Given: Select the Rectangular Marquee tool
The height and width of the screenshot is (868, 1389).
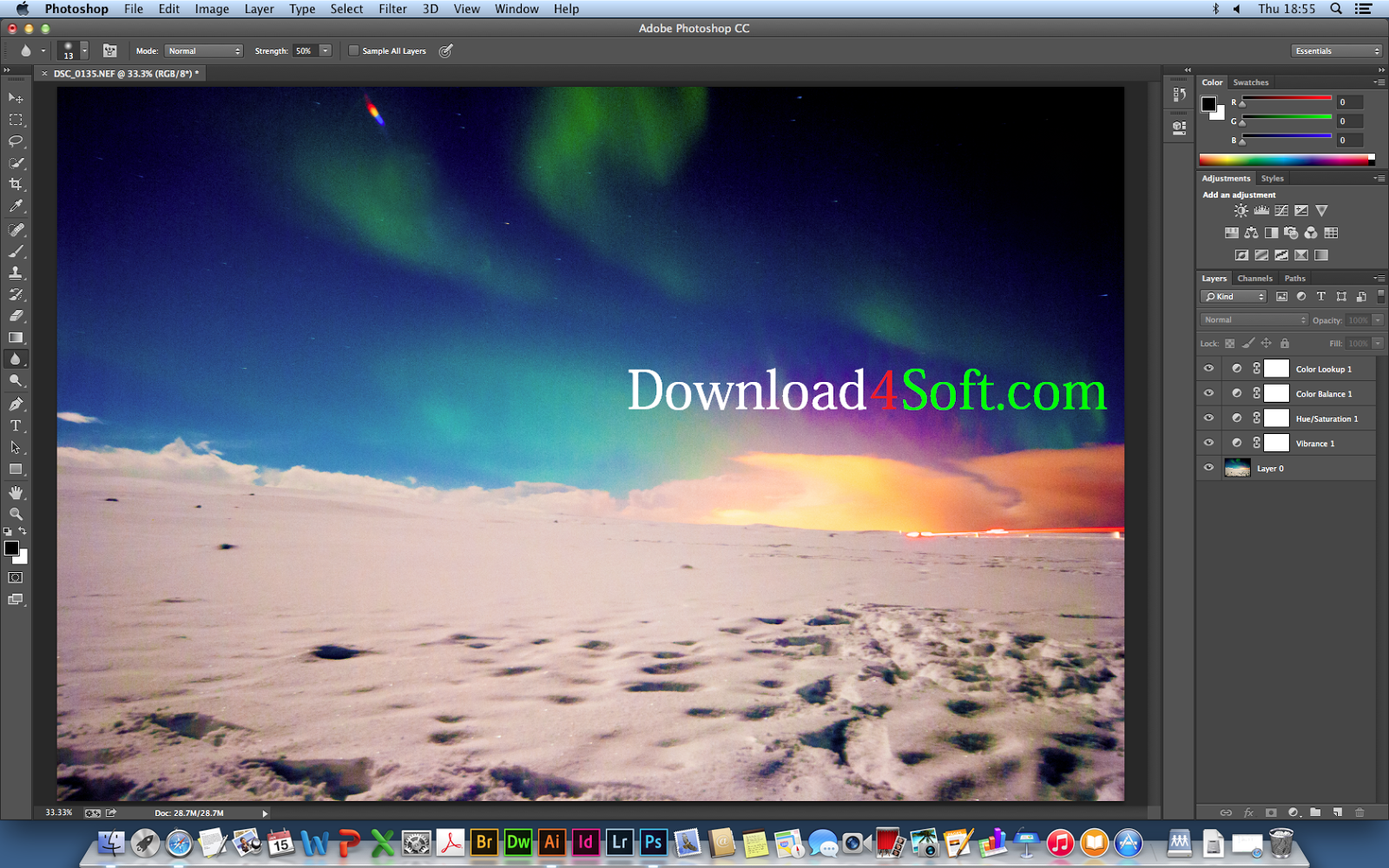Looking at the screenshot, I should (x=16, y=120).
